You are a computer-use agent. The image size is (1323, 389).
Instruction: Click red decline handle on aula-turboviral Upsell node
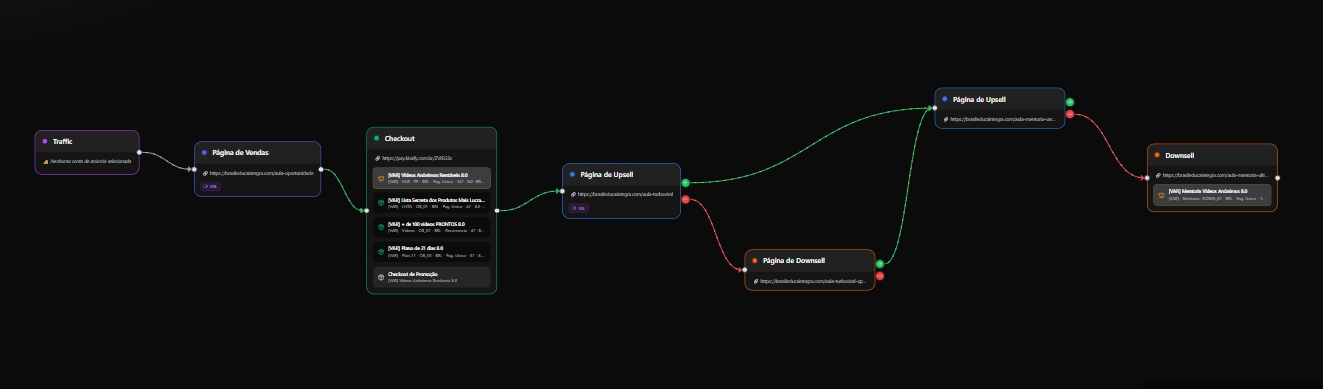coord(685,199)
